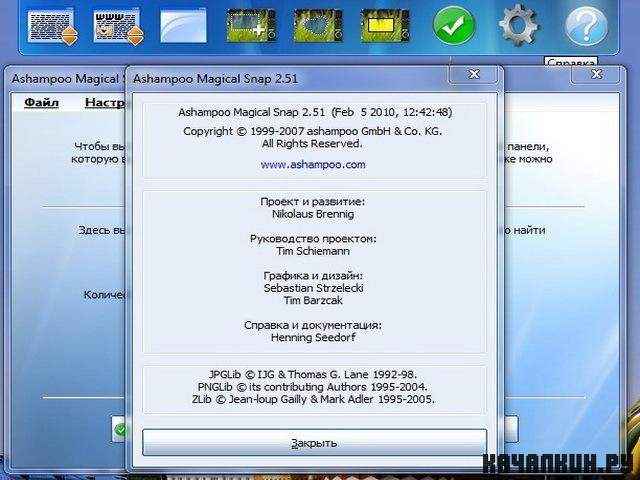
Task: Open help via the question mark icon
Action: (x=586, y=26)
